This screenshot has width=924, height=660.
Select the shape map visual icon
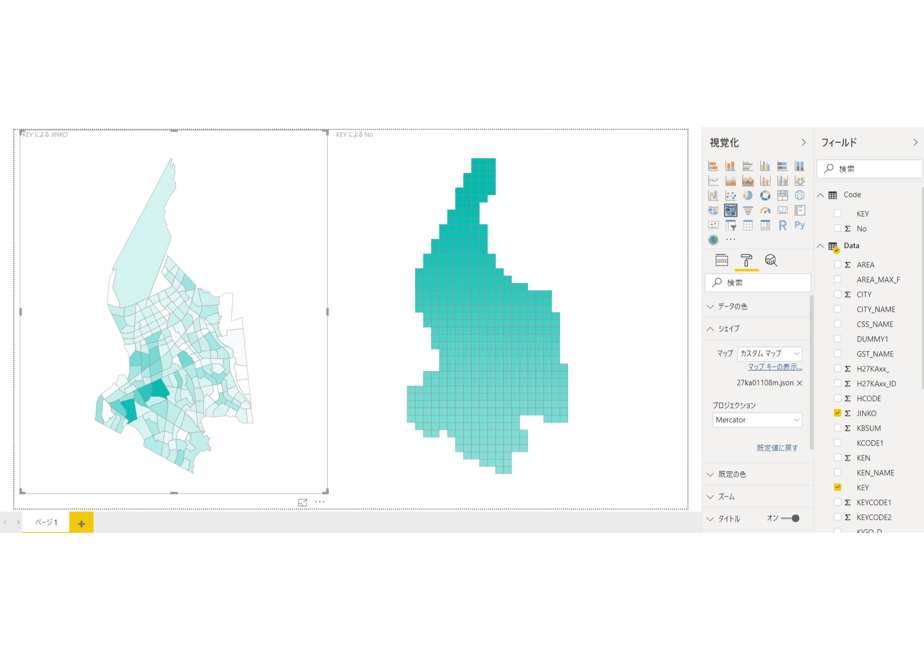[x=731, y=210]
